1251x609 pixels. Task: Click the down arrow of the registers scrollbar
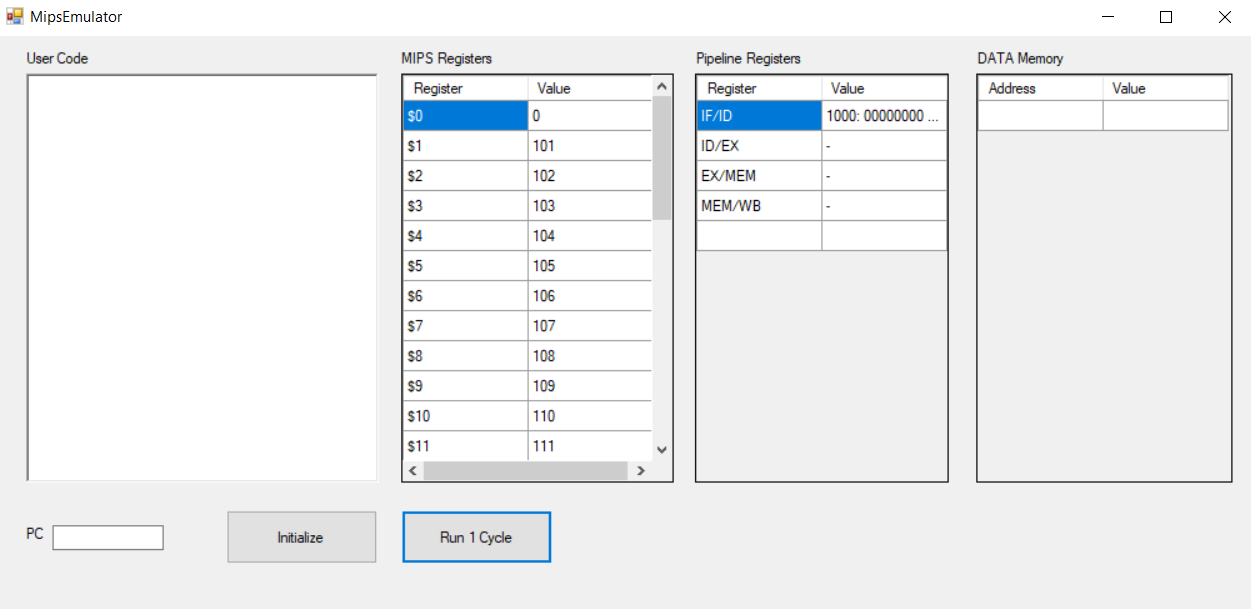tap(661, 449)
